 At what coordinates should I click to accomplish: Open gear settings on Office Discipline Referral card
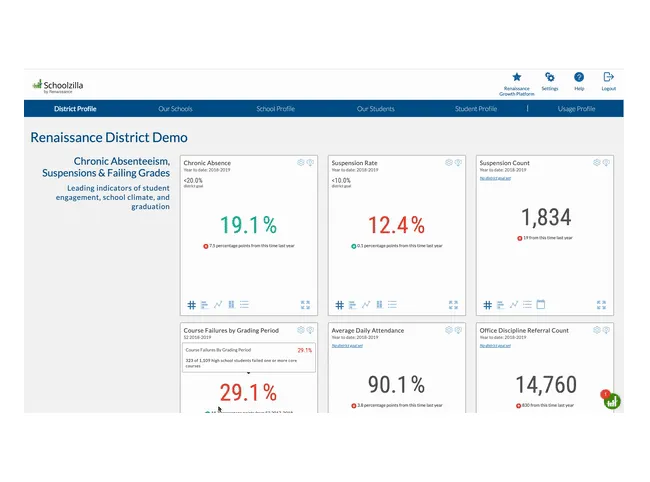pos(597,330)
